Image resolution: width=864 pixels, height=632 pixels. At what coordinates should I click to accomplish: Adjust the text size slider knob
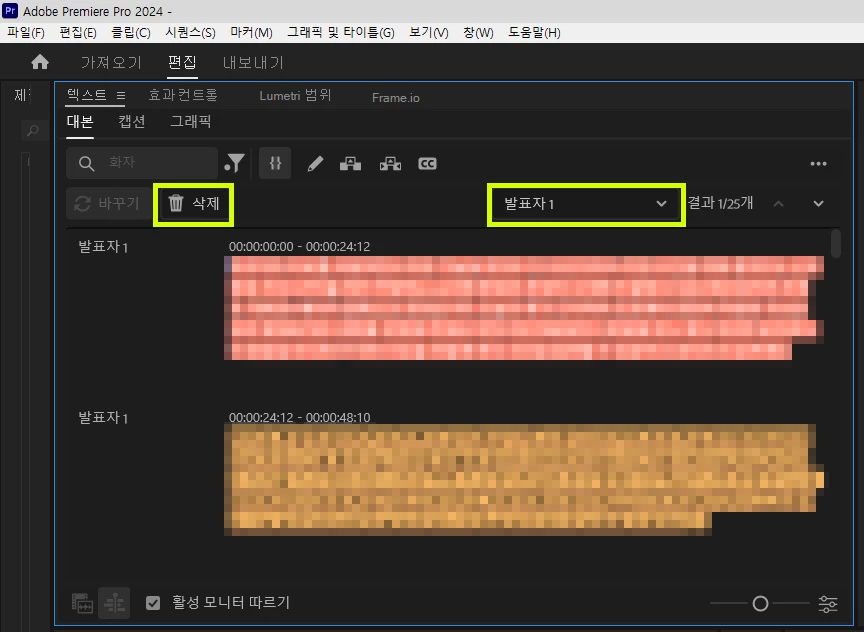click(760, 603)
